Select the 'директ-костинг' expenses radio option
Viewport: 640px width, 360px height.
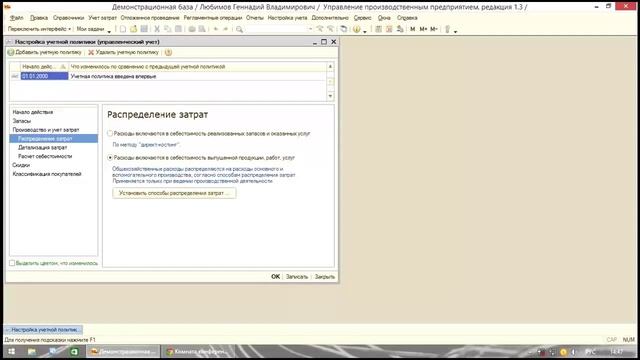coord(110,133)
